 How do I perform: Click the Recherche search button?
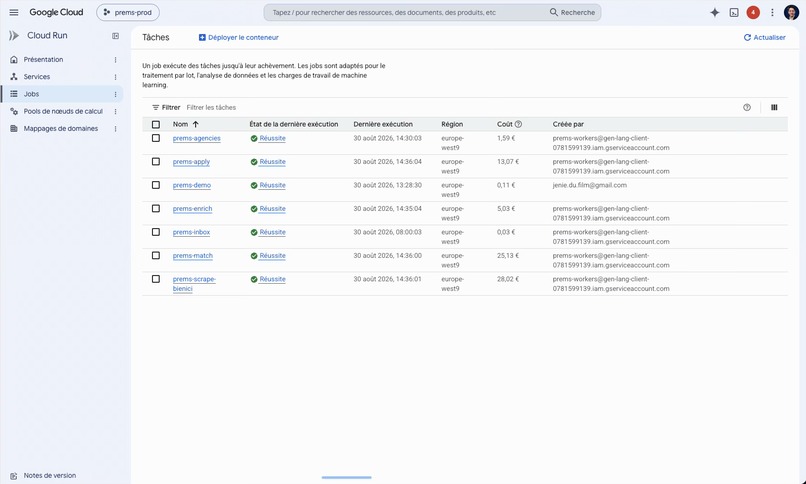tap(573, 12)
